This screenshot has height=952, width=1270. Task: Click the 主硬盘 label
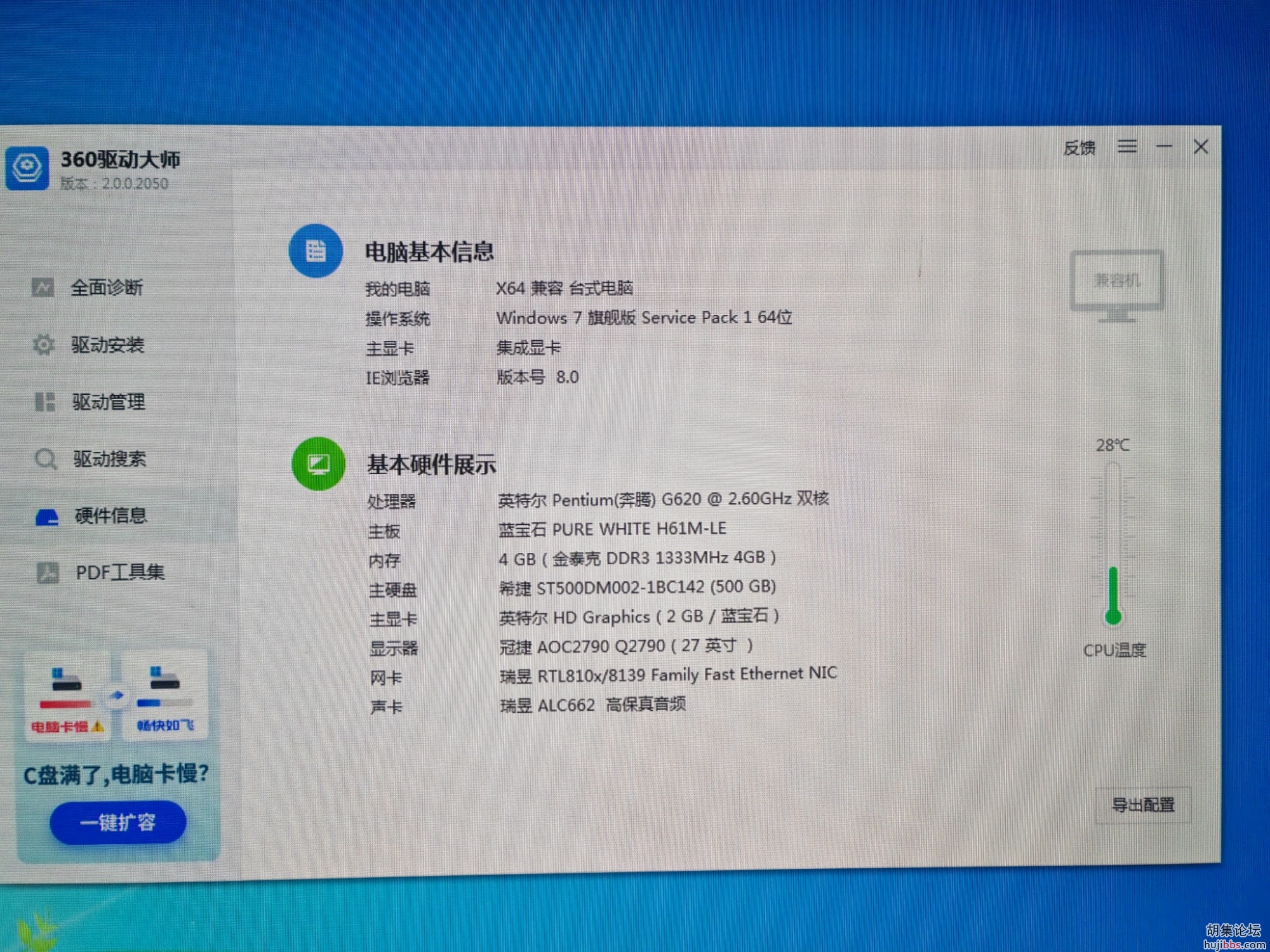tap(393, 590)
